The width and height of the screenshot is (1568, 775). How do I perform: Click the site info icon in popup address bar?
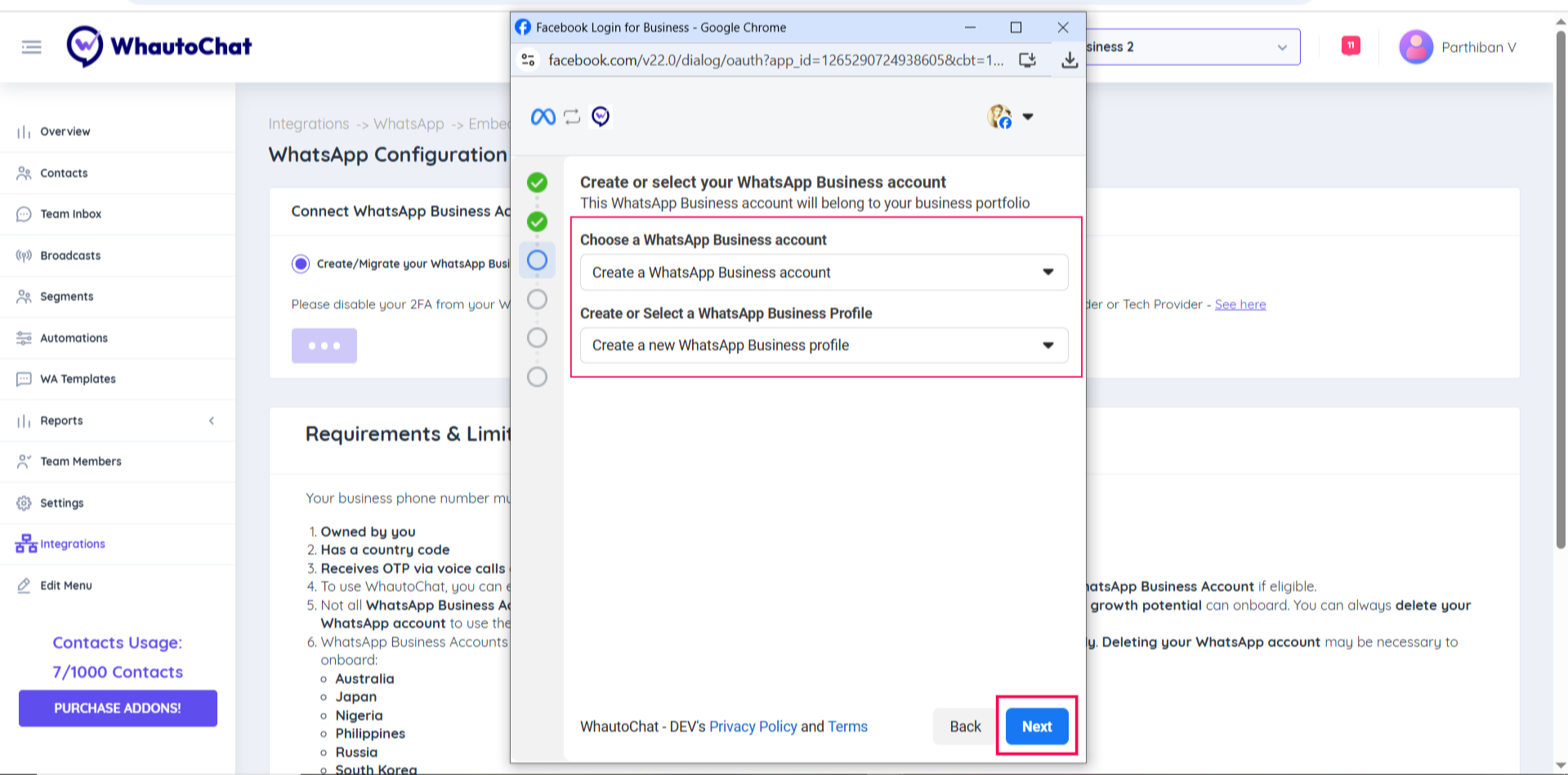click(529, 60)
